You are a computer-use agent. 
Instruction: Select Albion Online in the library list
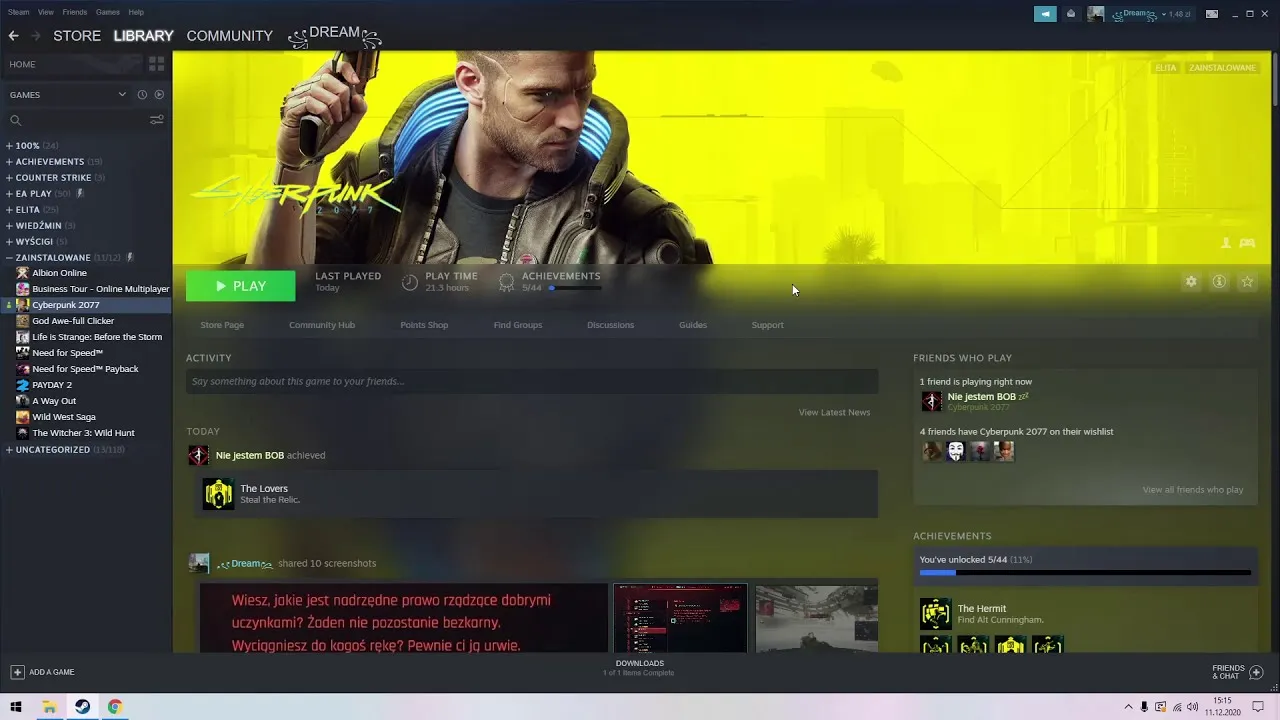click(x=59, y=273)
